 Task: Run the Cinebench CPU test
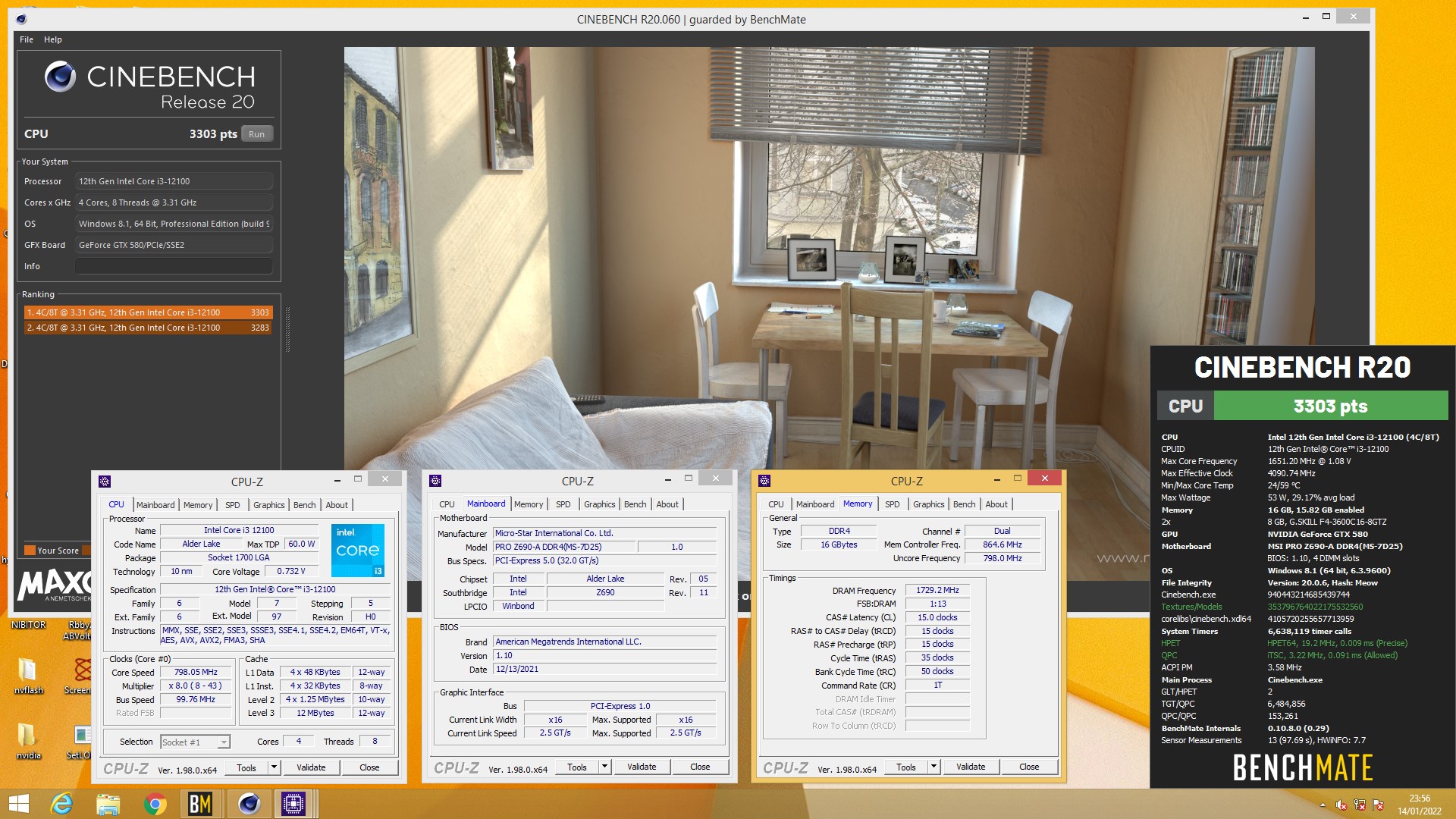257,134
